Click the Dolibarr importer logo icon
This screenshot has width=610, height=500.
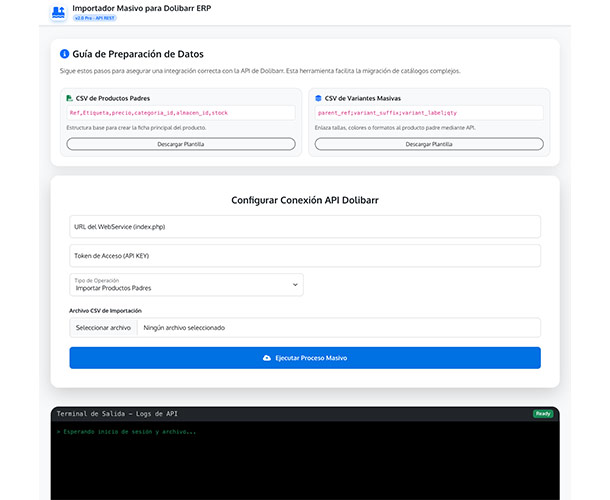click(57, 12)
